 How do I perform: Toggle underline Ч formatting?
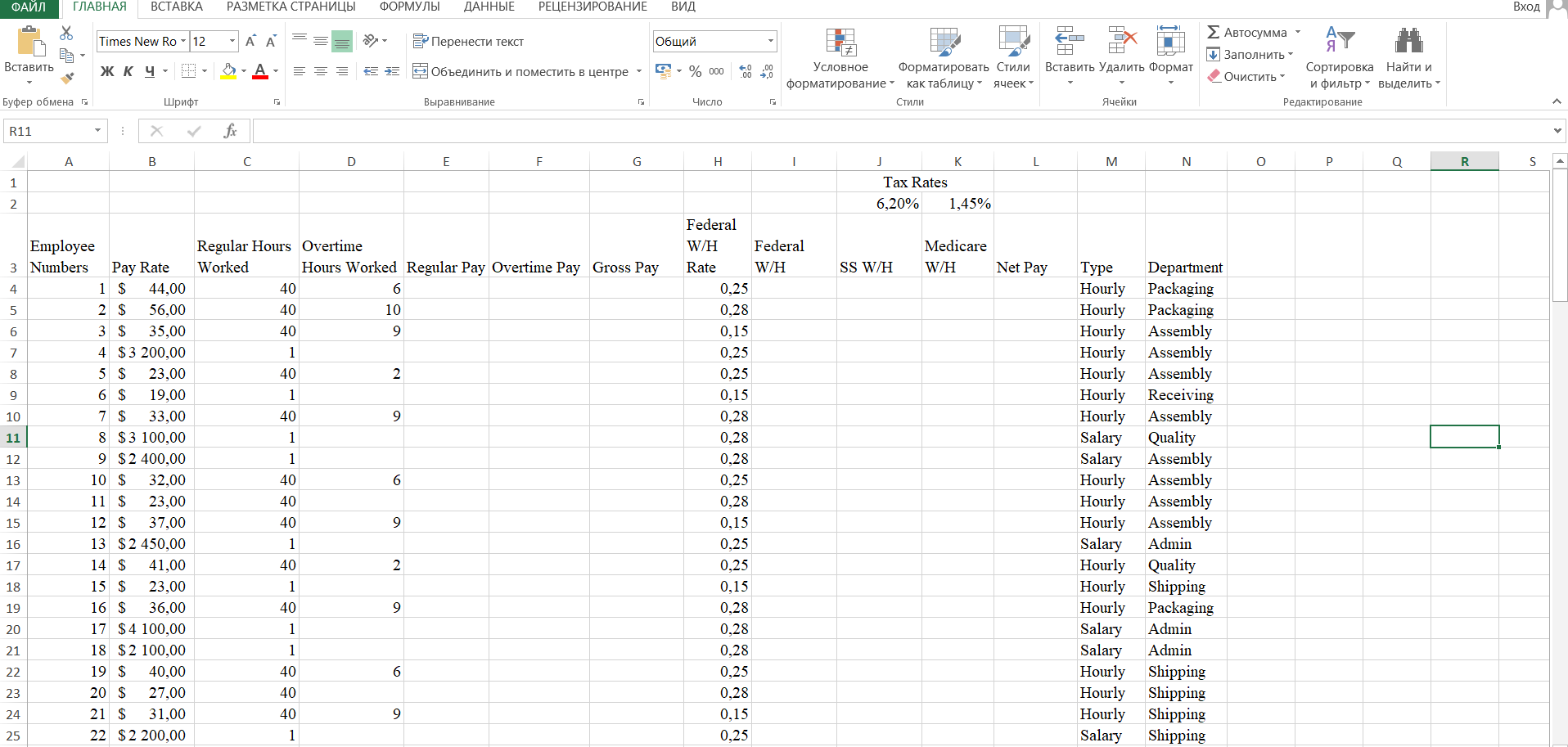150,71
